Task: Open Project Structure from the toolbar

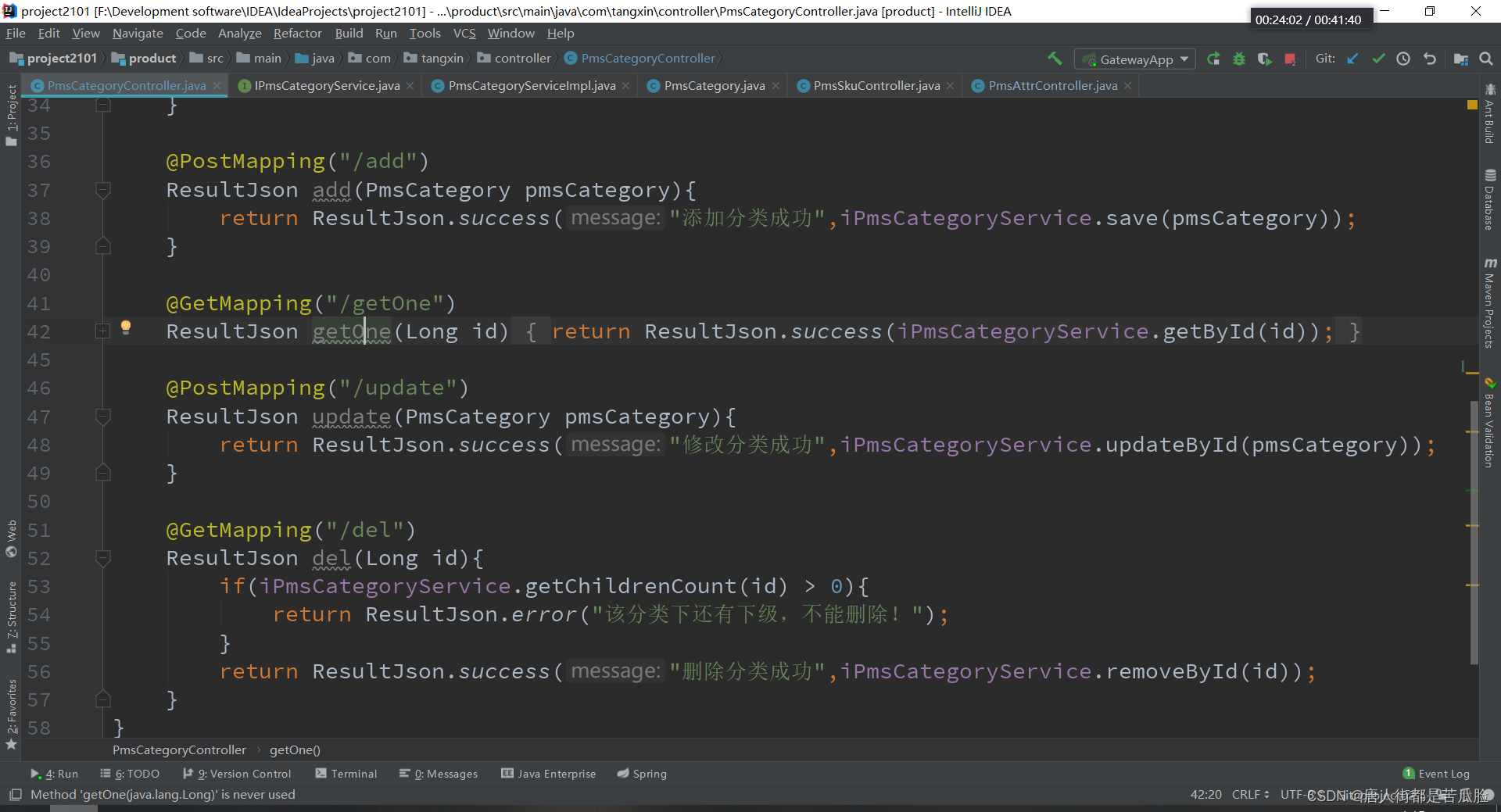Action: pos(1460,59)
